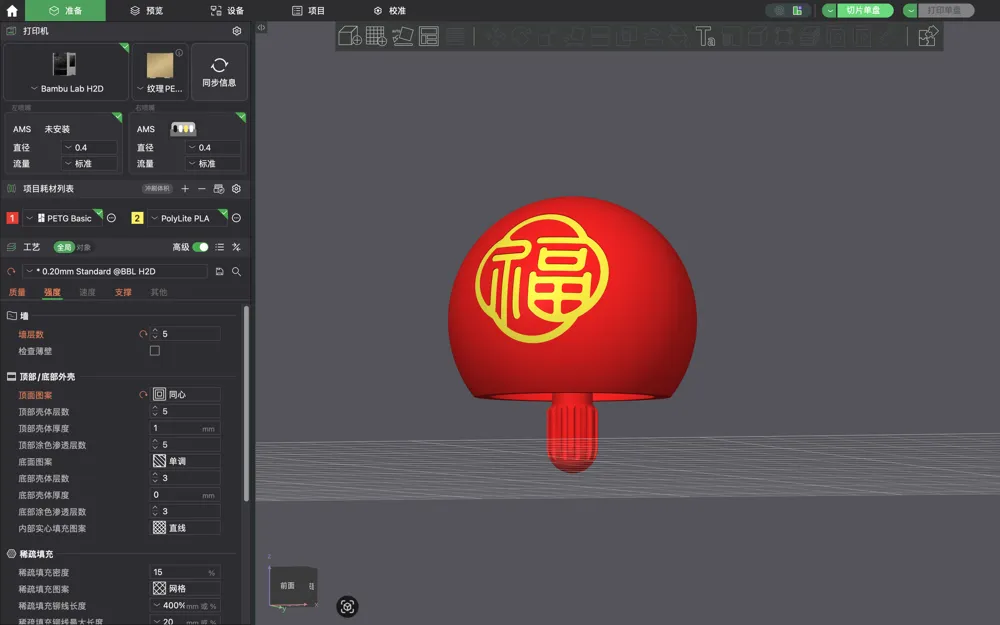Click the yellow filament 2 color swatch
Image resolution: width=1000 pixels, height=625 pixels.
[137, 218]
